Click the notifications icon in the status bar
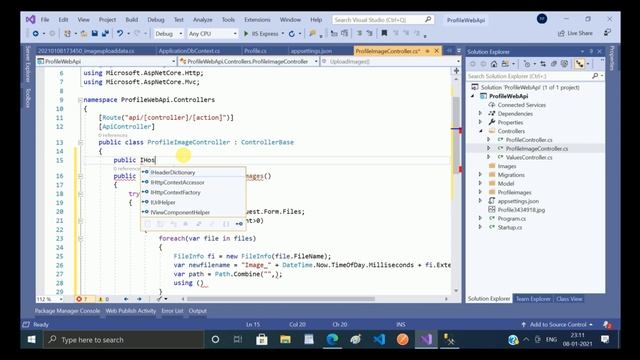The image size is (640, 360). click(x=607, y=324)
